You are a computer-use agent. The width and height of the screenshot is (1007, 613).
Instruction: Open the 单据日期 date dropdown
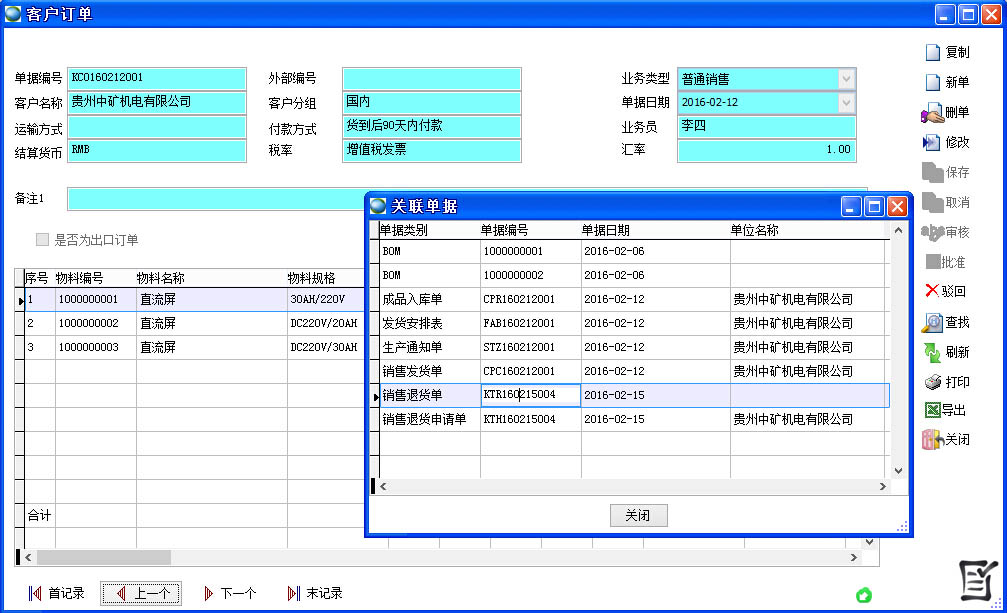point(846,102)
